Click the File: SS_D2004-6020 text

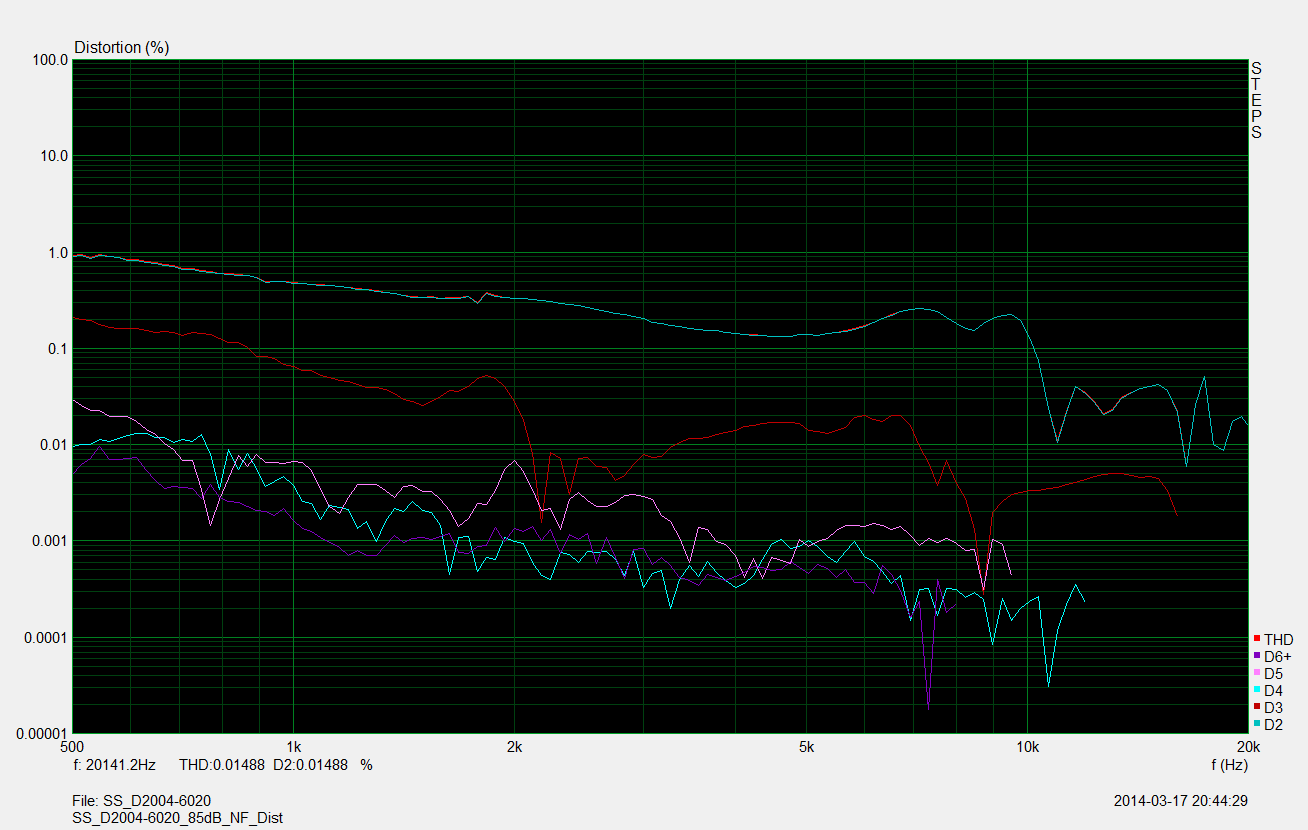tap(142, 801)
